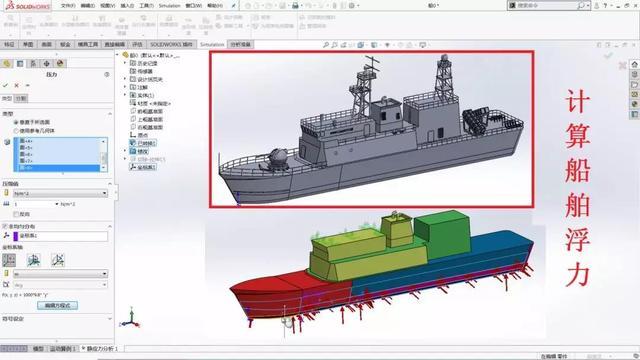Select the 'use reference geometry' radio button
The height and width of the screenshot is (360, 640).
pyautogui.click(x=16, y=131)
